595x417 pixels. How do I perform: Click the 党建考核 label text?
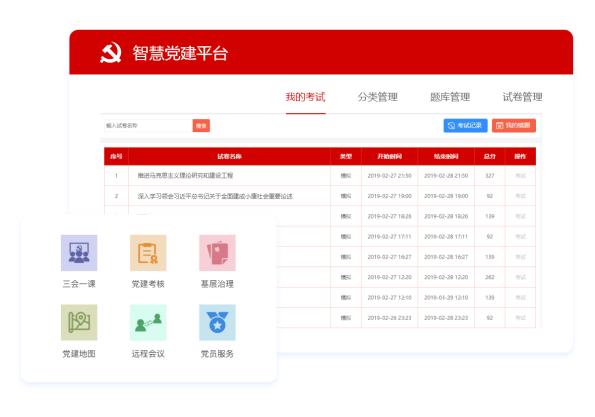(148, 284)
